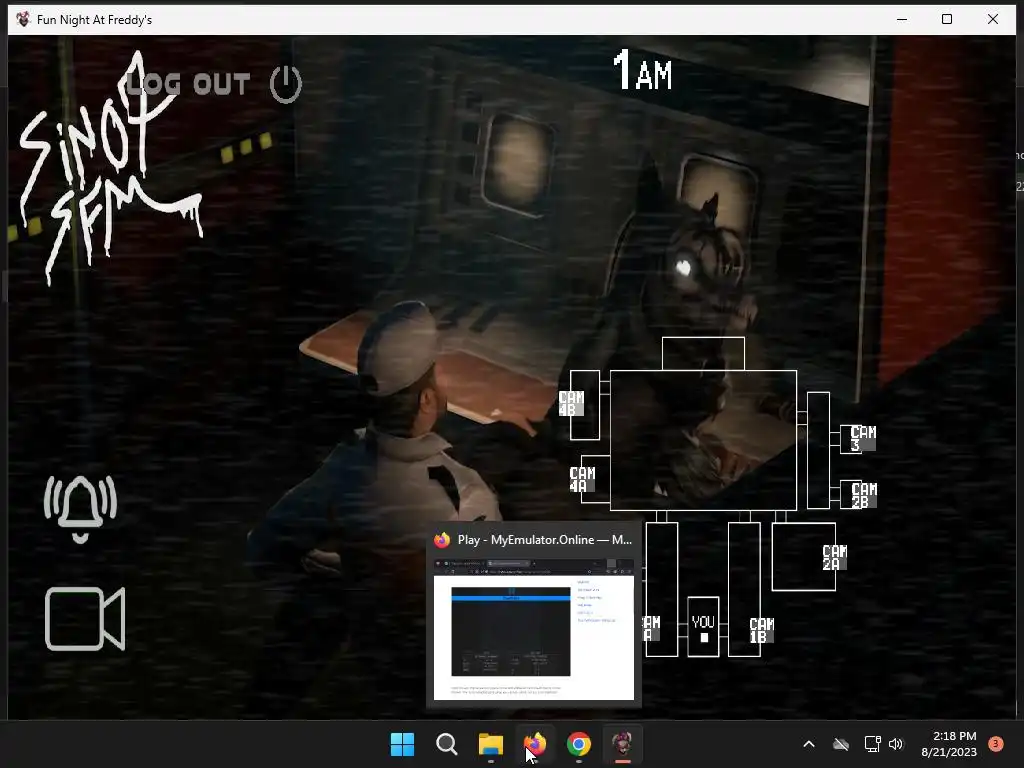The height and width of the screenshot is (768, 1024).
Task: Open the Firefox preview thumbnail Play - MyEmulator.Online
Action: 534,629
